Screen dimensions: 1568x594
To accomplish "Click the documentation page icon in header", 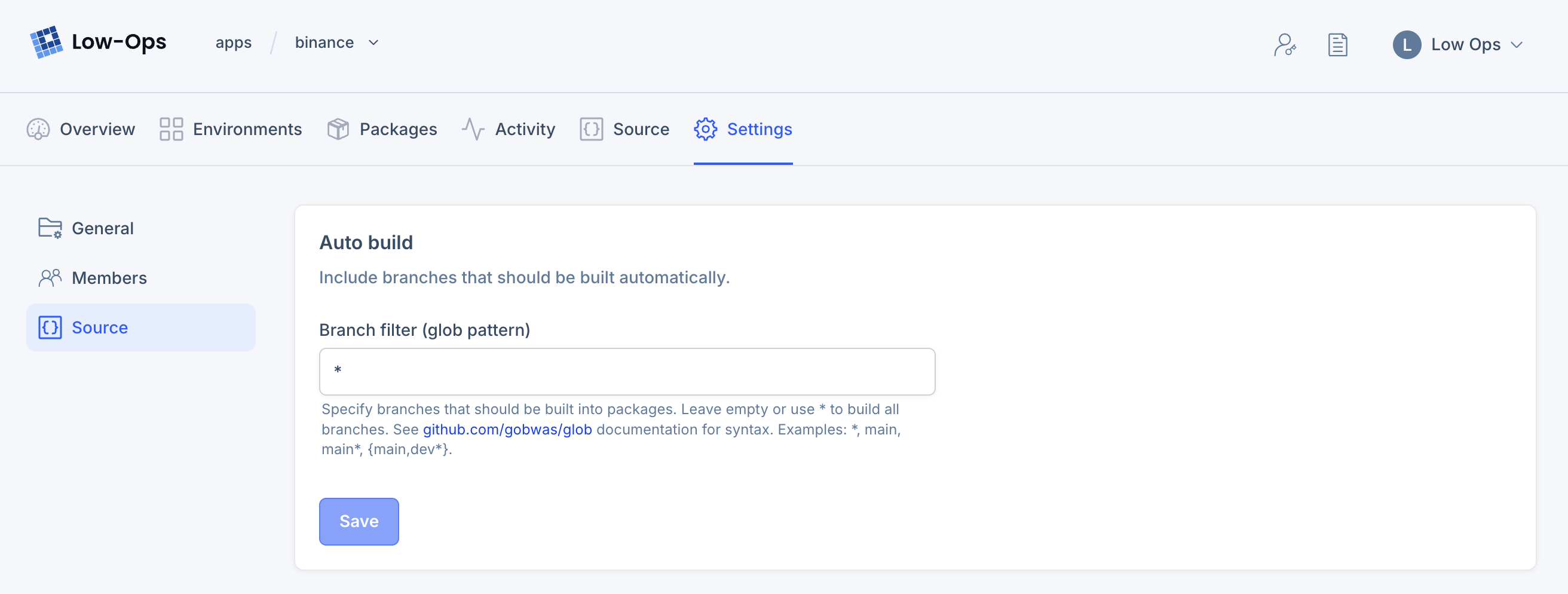I will click(x=1337, y=44).
